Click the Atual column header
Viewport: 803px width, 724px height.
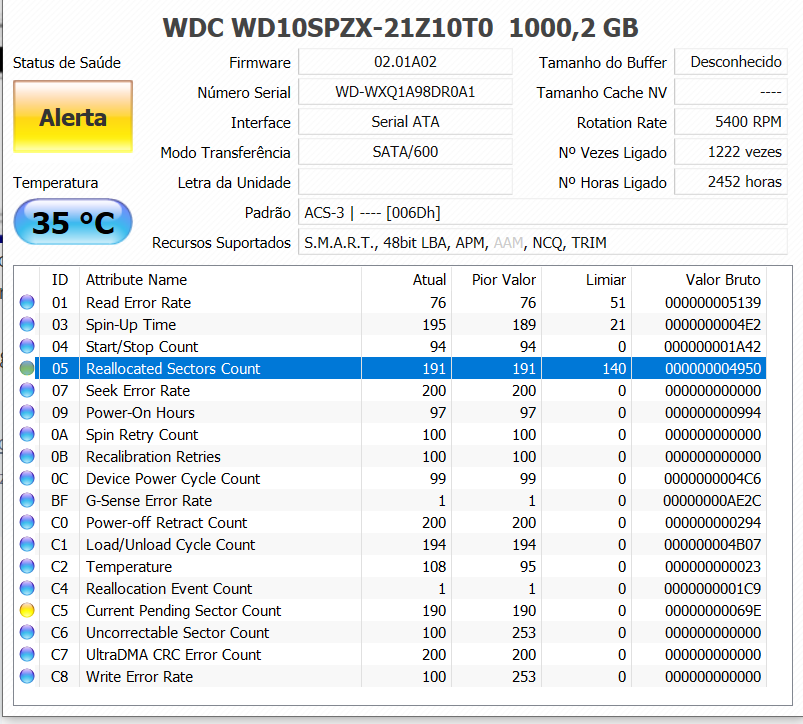click(x=407, y=280)
